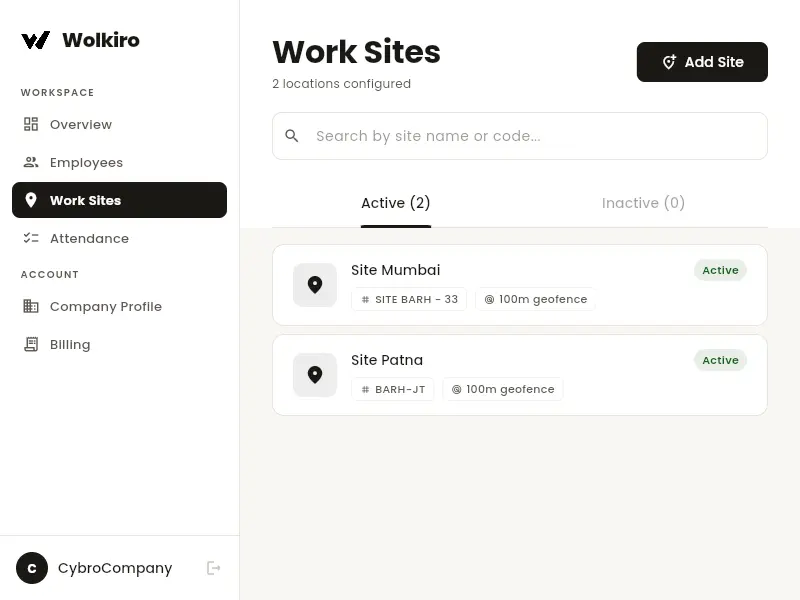Click the Billing receipt icon
The width and height of the screenshot is (800, 600).
tap(31, 344)
